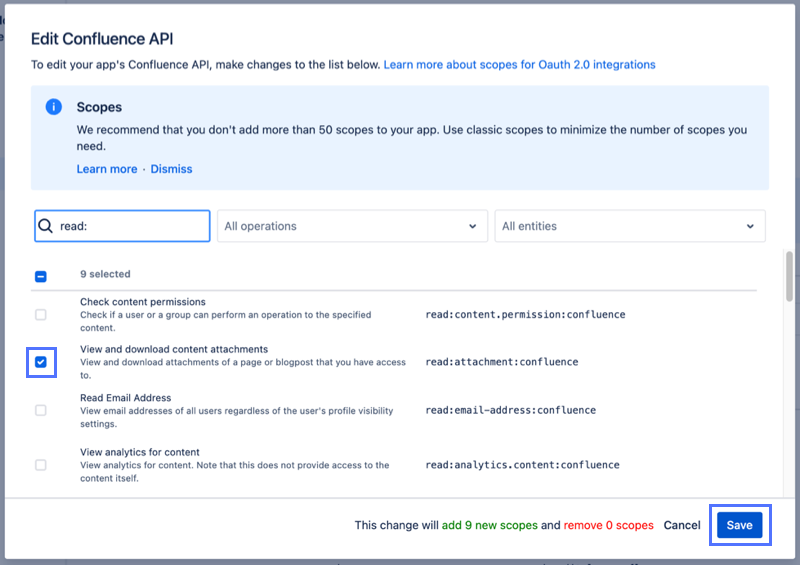800x565 pixels.
Task: Click the search magnifier icon
Action: pos(45,226)
